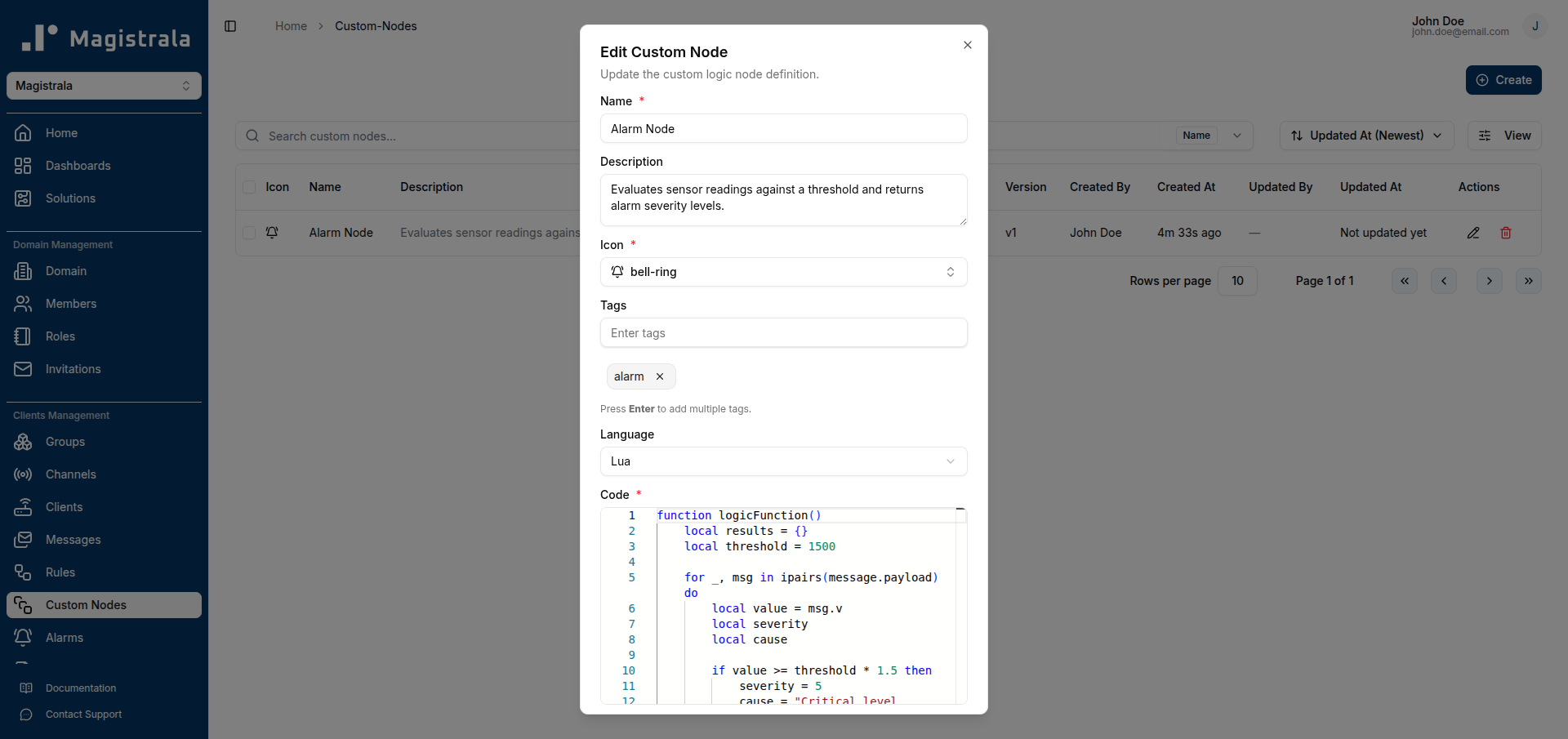The image size is (1568, 739).
Task: Click the Documentation book icon
Action: click(26, 688)
